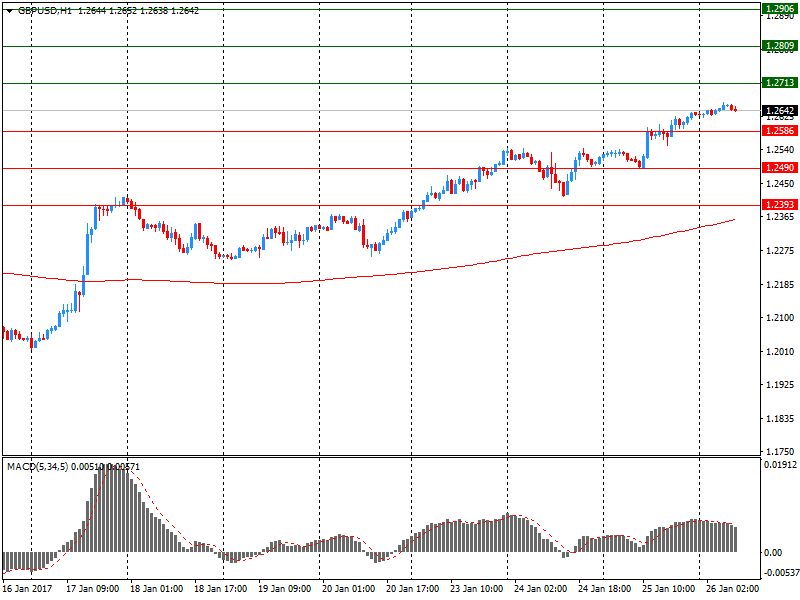Click the 19 Jan 09:00 time label

[x=284, y=589]
